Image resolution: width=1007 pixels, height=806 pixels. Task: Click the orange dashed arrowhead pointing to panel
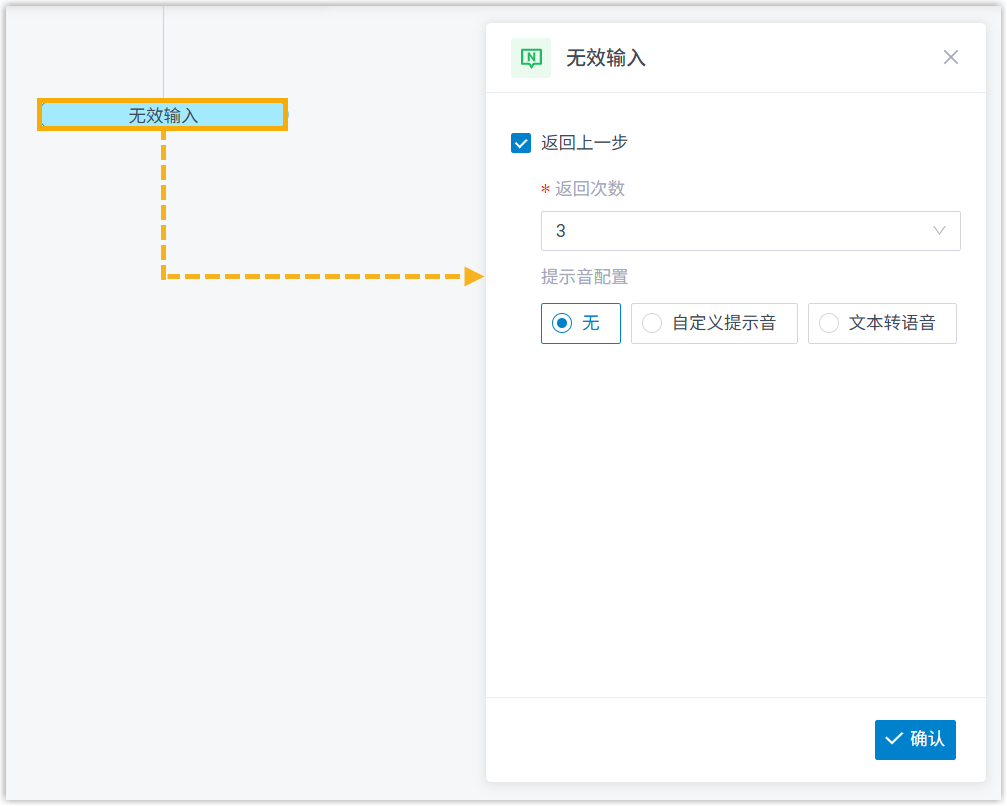tap(473, 276)
